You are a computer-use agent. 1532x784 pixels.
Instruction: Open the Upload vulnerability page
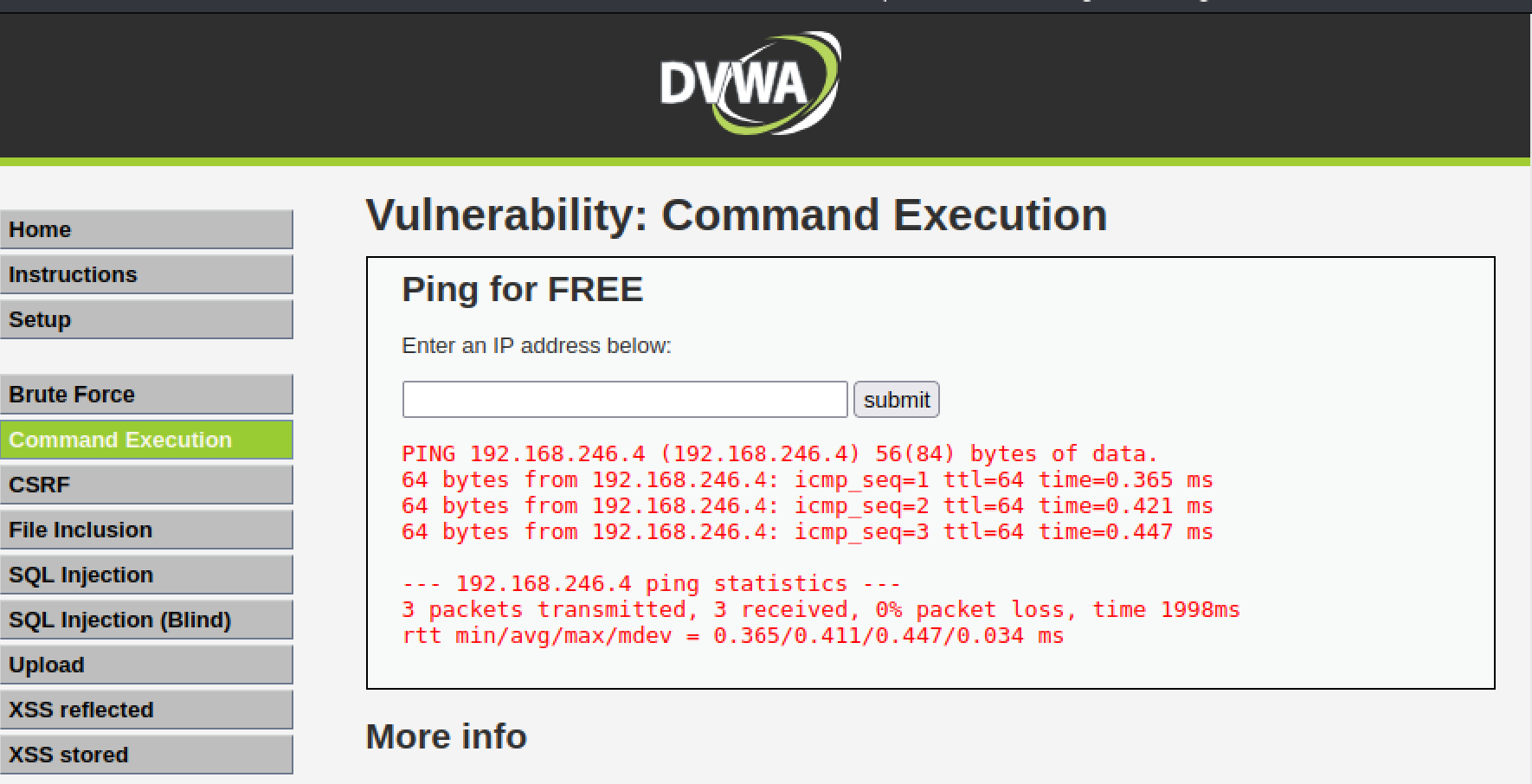[145, 665]
